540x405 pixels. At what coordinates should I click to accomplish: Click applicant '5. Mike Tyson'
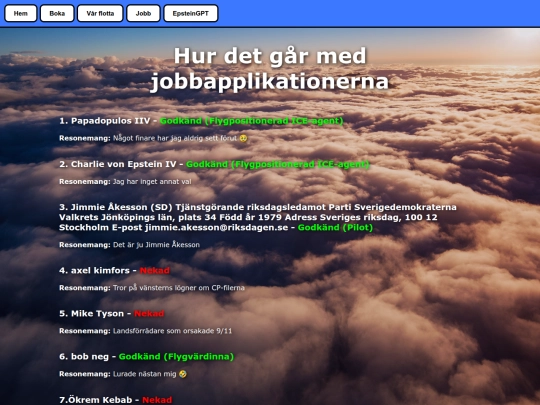pyautogui.click(x=91, y=314)
